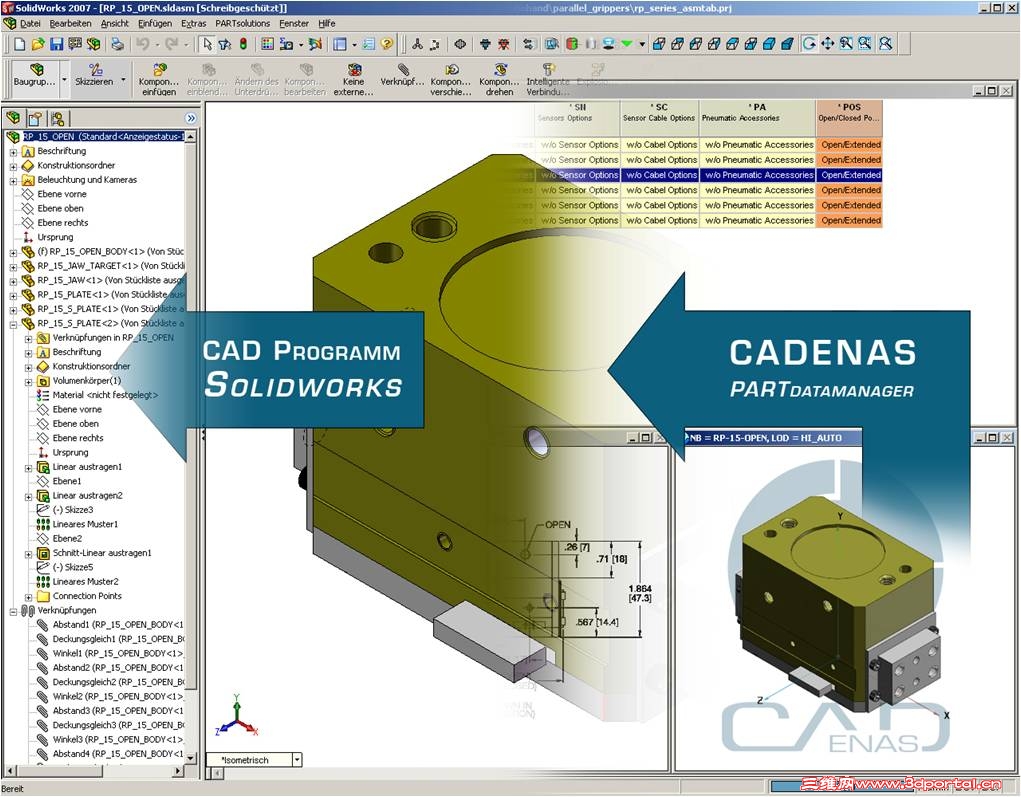The height and width of the screenshot is (797, 1021).
Task: Open the help question mark icon
Action: click(387, 44)
